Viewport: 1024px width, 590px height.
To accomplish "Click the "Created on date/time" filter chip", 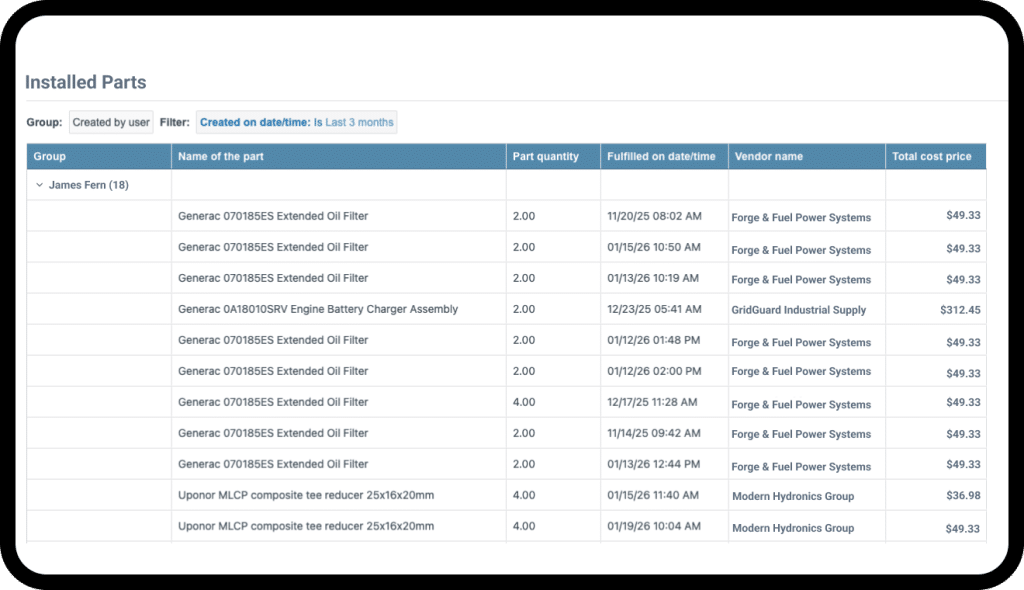I will 253,121.
